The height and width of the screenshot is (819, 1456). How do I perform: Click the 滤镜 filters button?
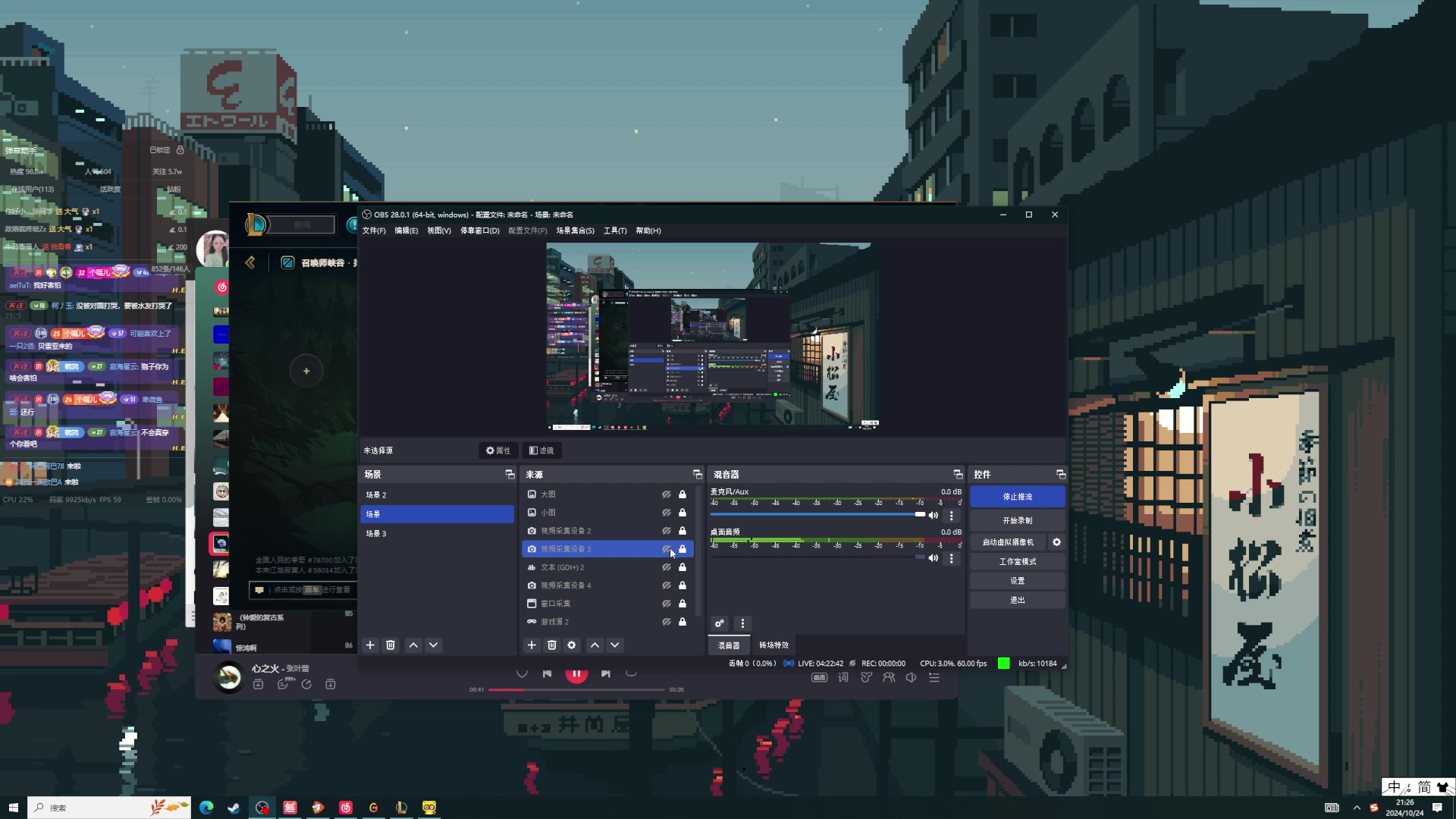point(541,450)
